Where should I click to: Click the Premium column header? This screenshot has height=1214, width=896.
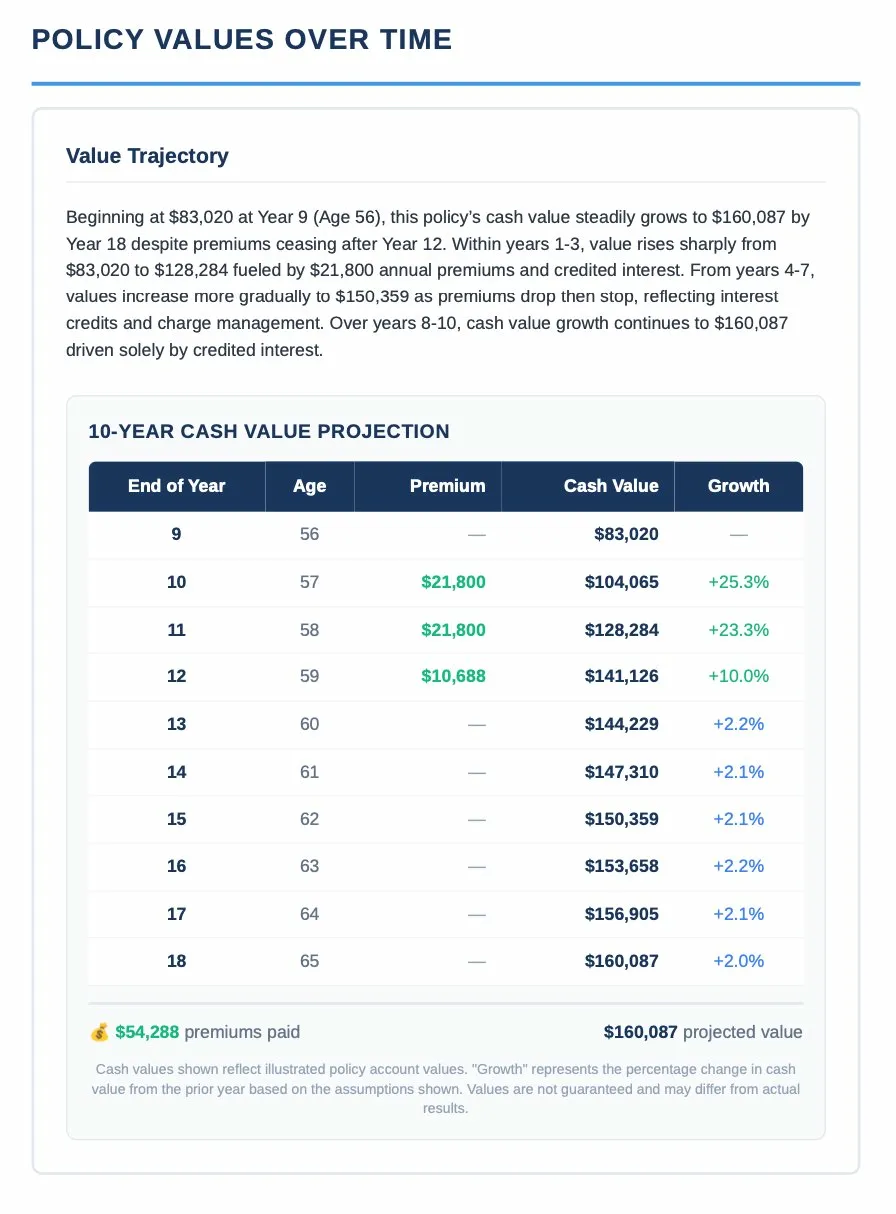coord(447,486)
